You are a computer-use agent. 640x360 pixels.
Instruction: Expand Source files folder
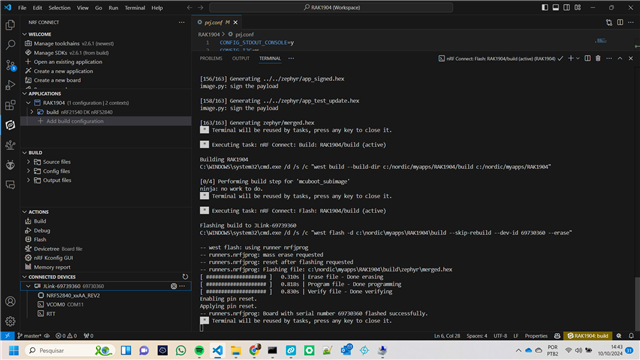coord(29,162)
